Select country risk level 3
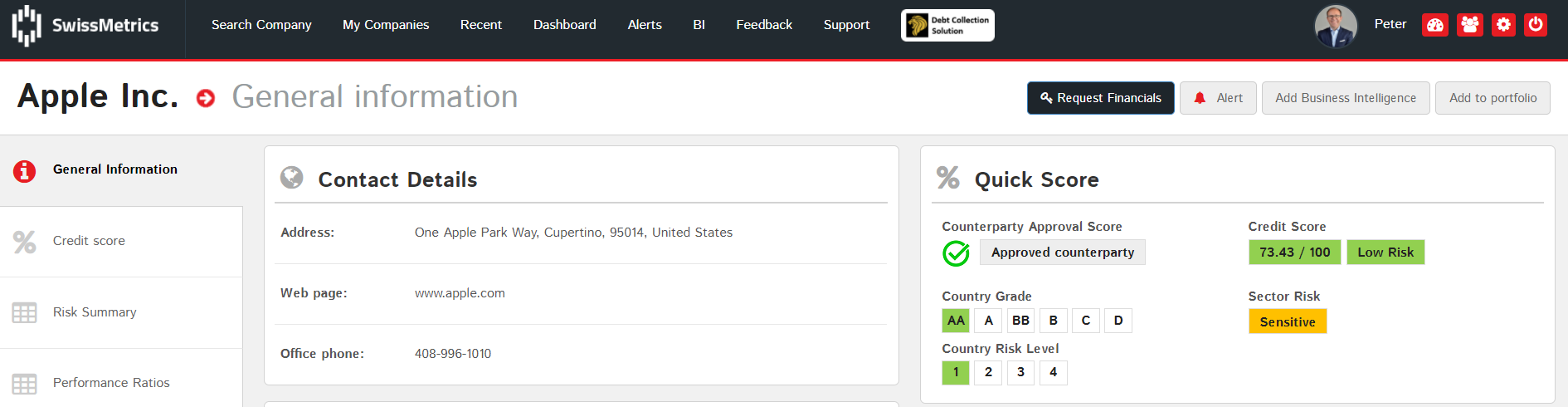The width and height of the screenshot is (1568, 407). [1020, 372]
